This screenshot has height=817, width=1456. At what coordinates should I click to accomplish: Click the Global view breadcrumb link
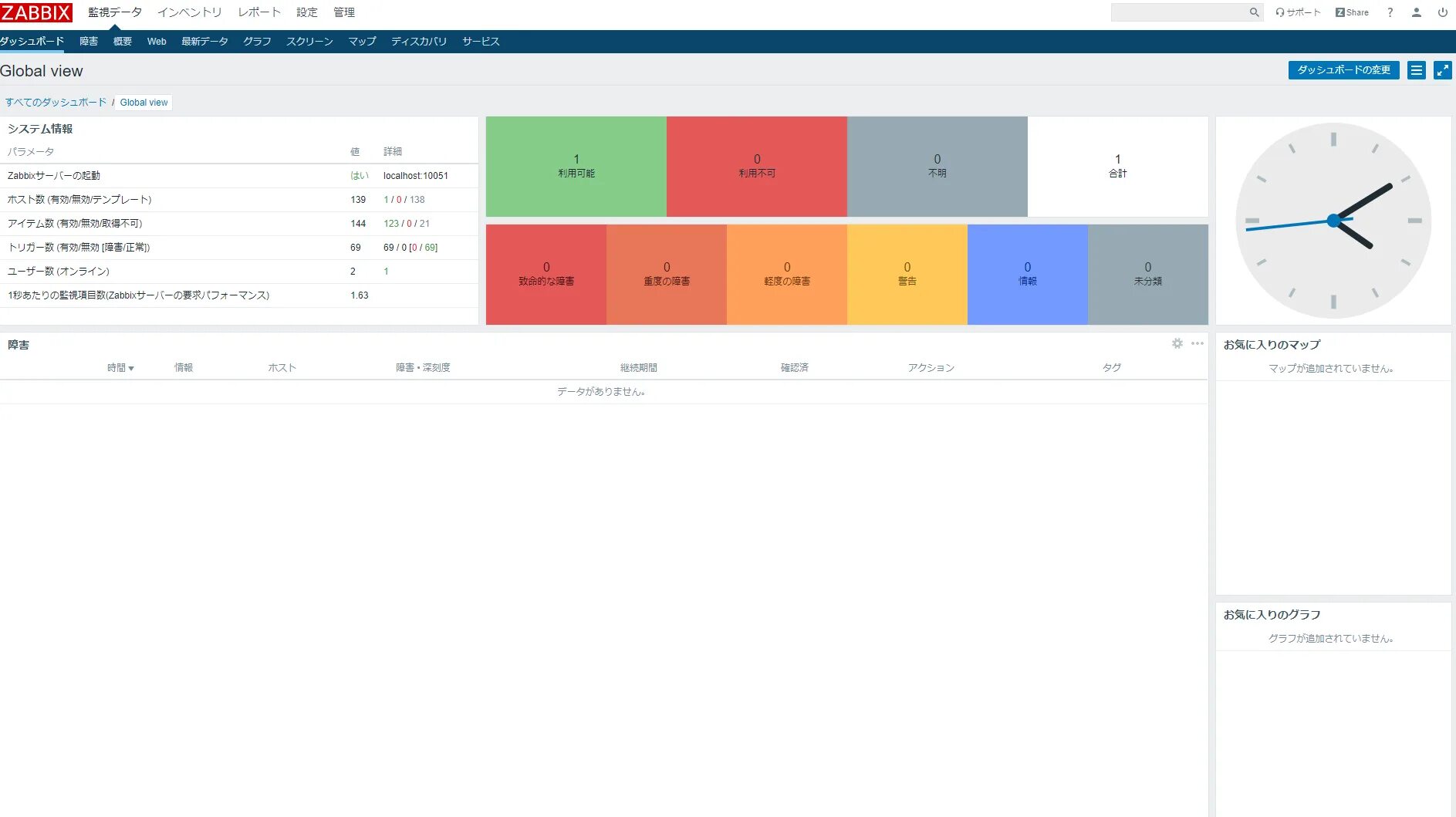click(x=144, y=103)
